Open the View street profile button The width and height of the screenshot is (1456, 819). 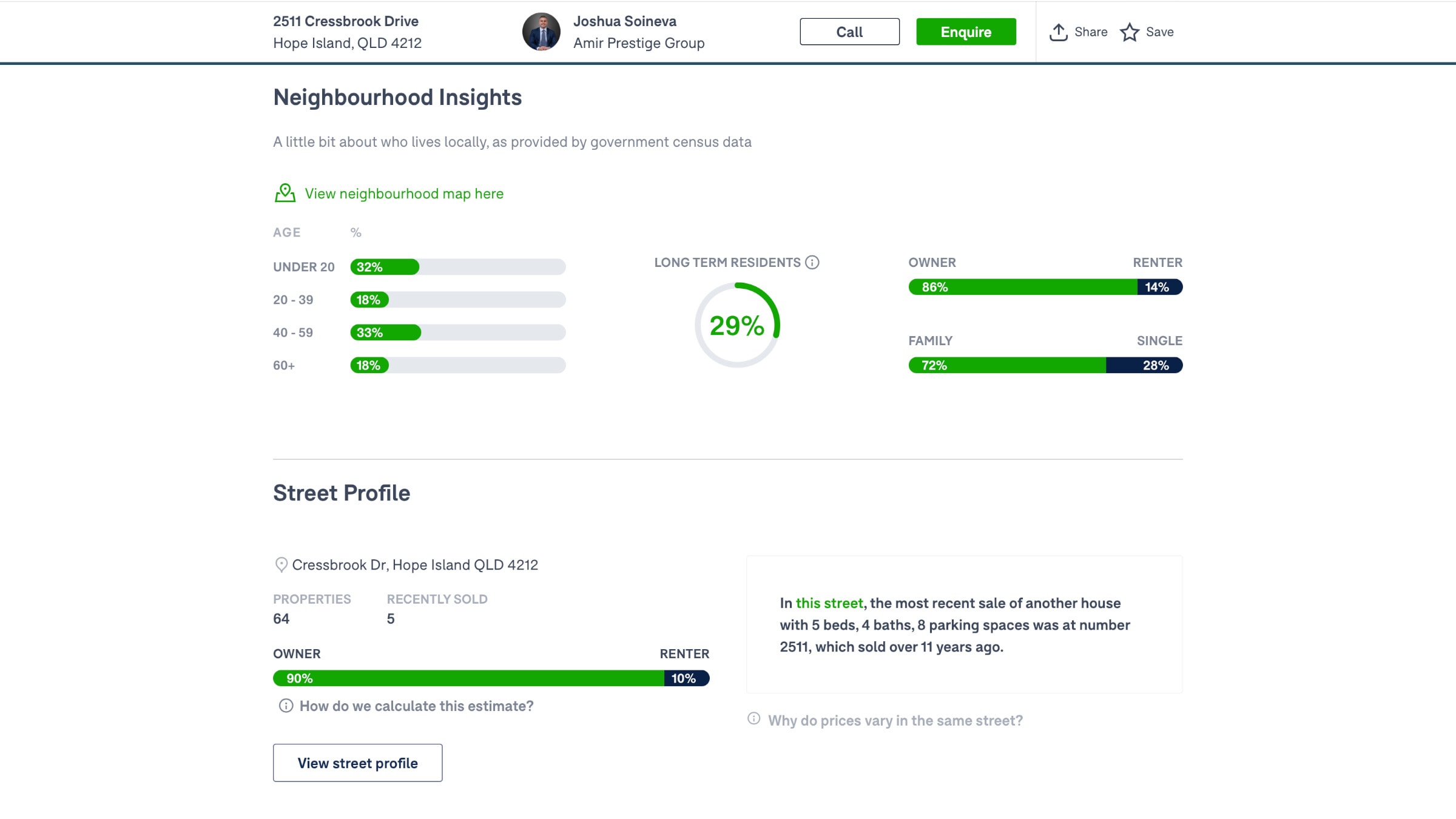coord(357,763)
